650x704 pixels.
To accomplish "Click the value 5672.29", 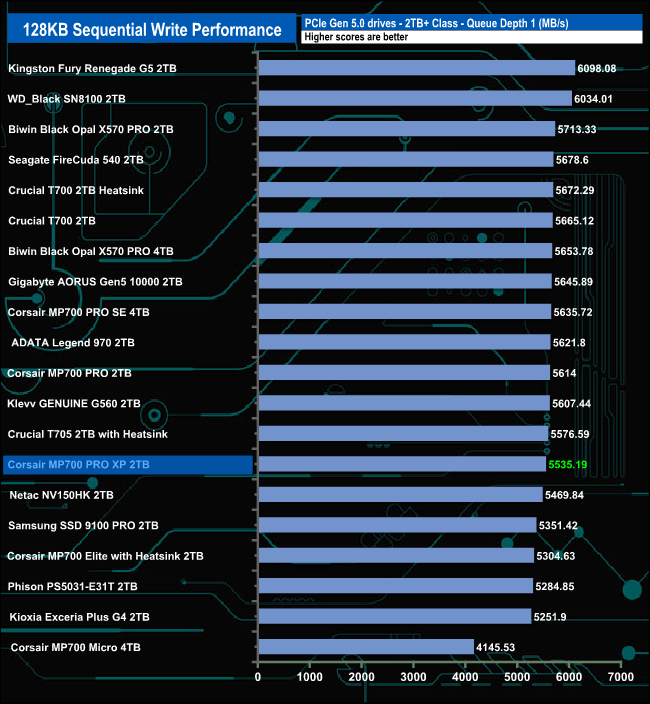I will [x=575, y=191].
